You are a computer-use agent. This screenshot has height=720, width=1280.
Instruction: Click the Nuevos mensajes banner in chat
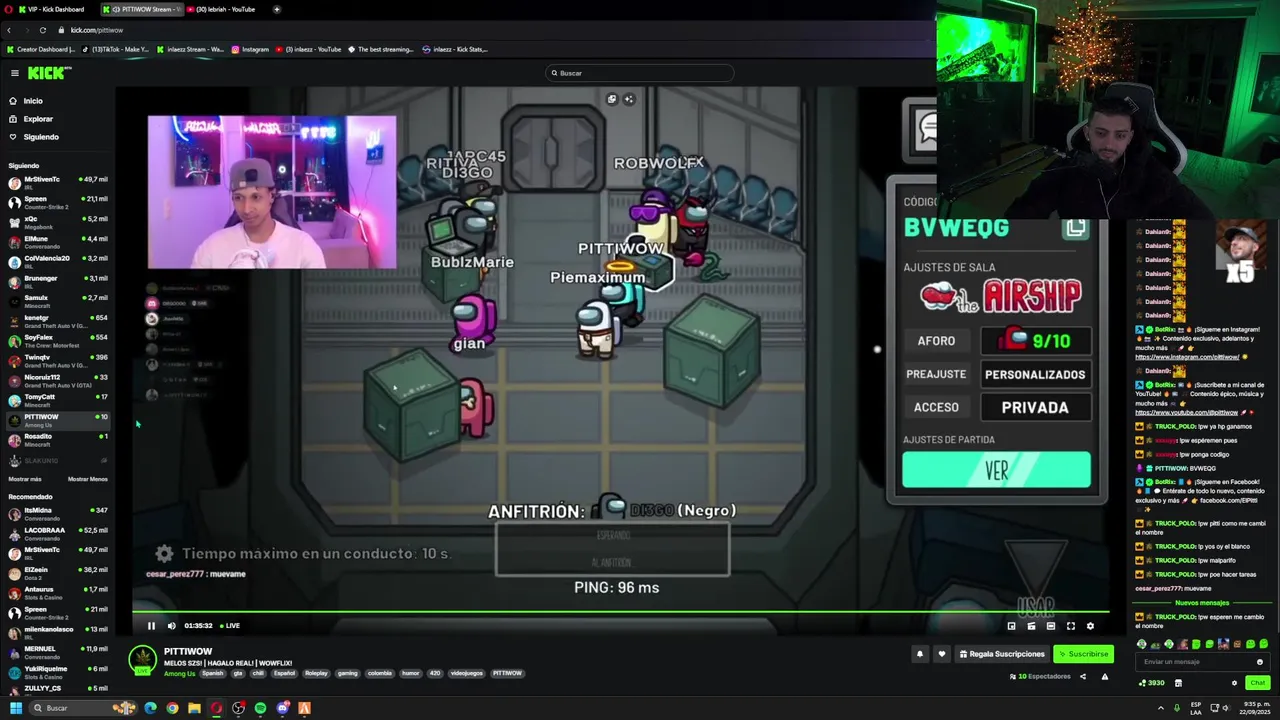(x=1202, y=603)
